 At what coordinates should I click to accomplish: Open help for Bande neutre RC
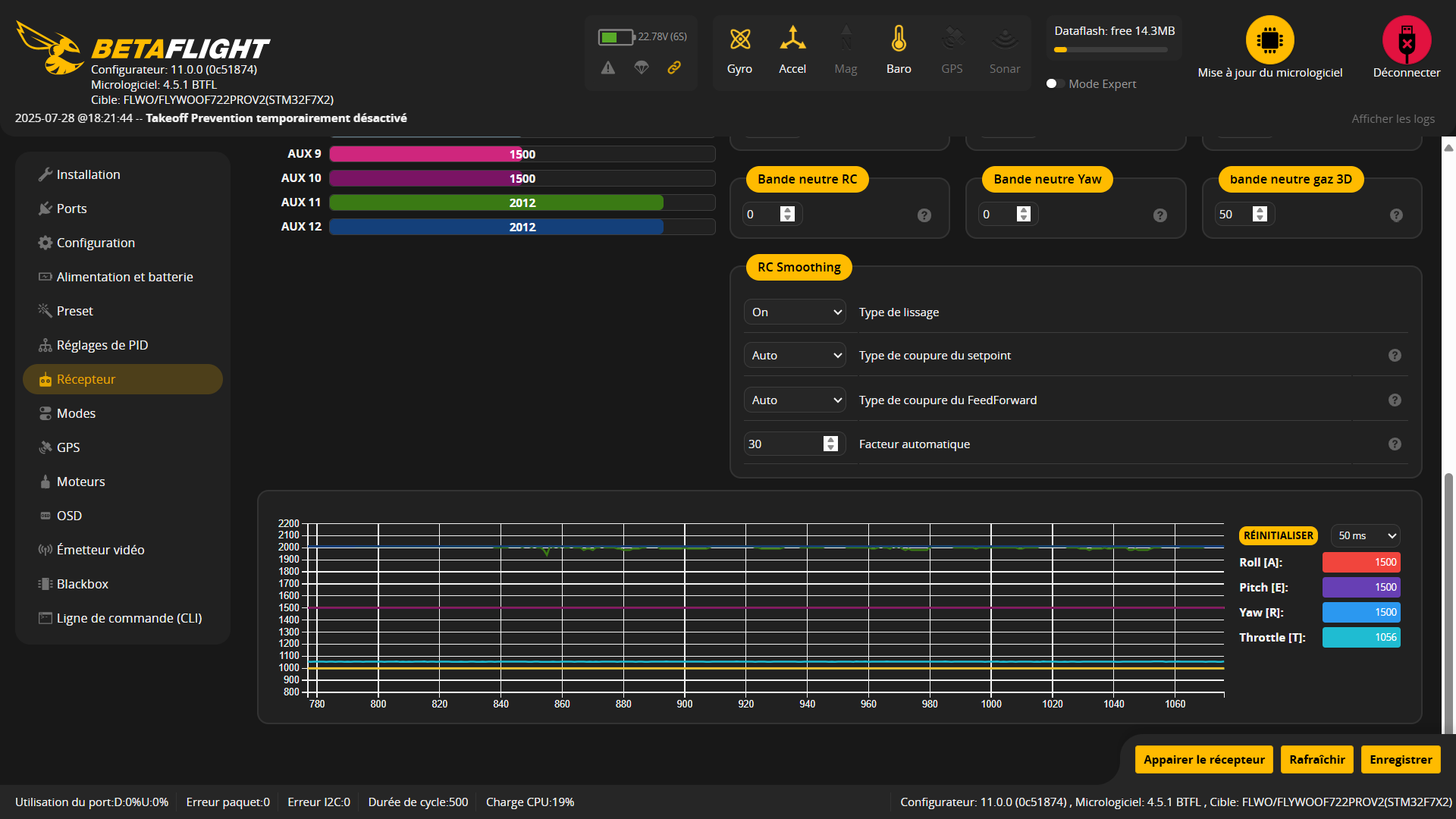tap(924, 215)
